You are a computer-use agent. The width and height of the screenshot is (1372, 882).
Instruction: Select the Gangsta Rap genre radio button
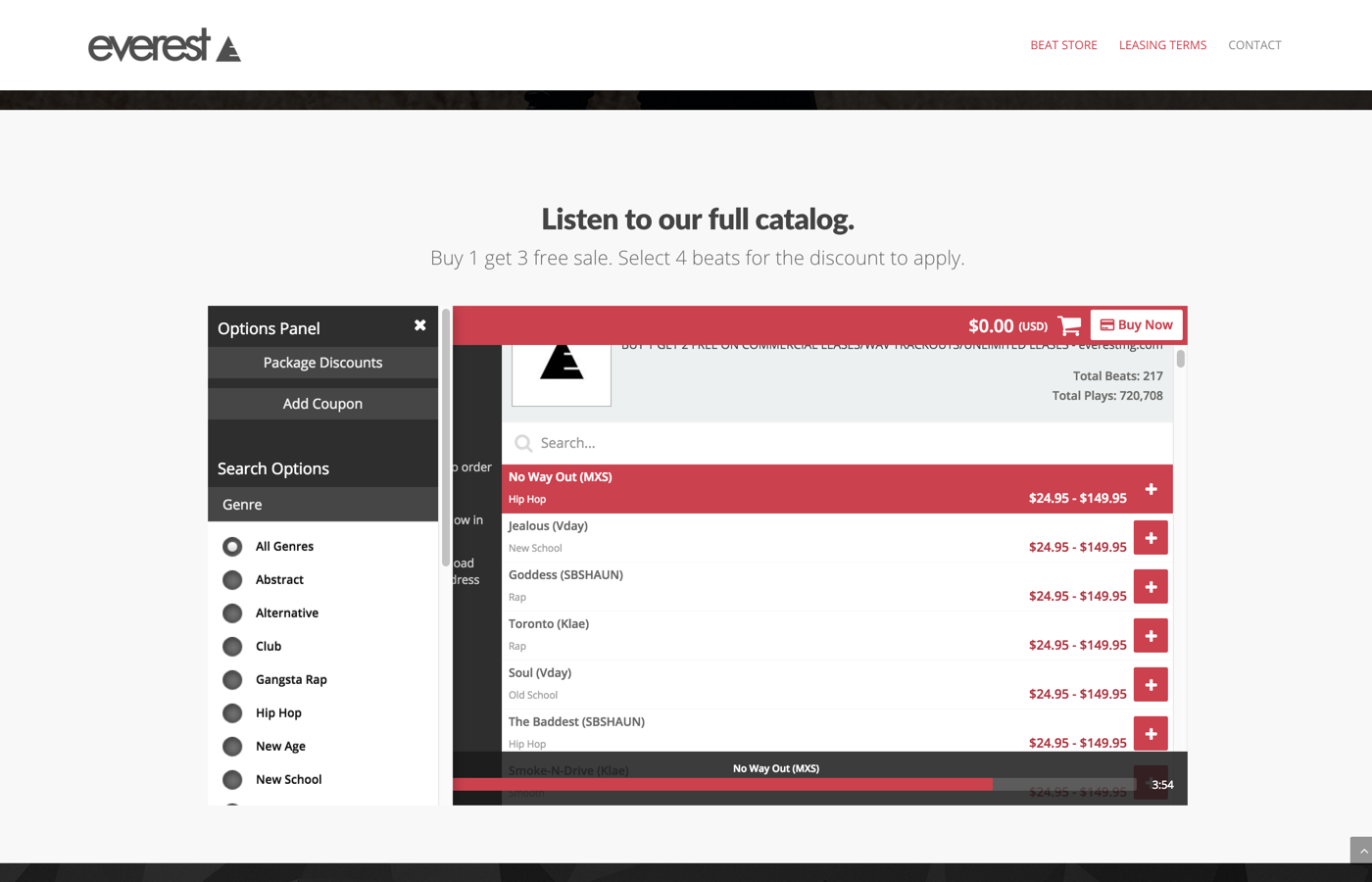click(232, 680)
